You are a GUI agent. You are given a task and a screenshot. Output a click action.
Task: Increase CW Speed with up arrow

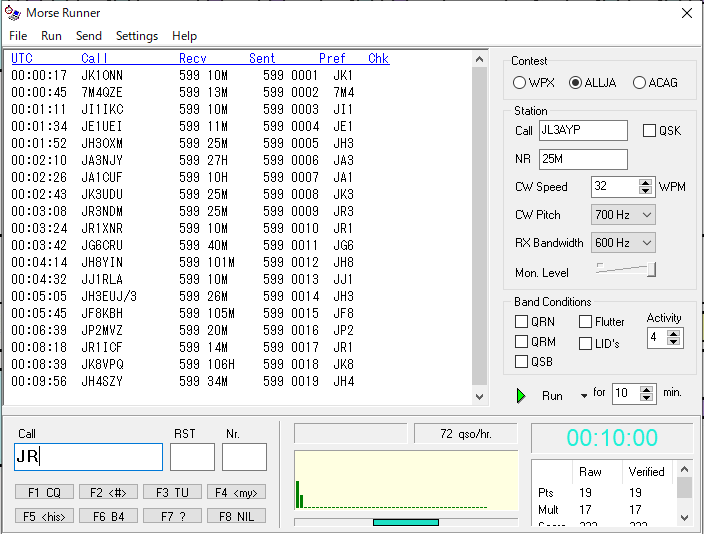(646, 182)
